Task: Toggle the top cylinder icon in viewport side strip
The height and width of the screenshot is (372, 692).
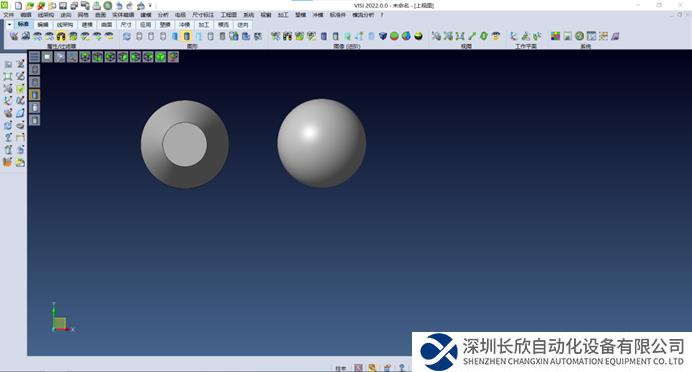Action: pos(34,69)
